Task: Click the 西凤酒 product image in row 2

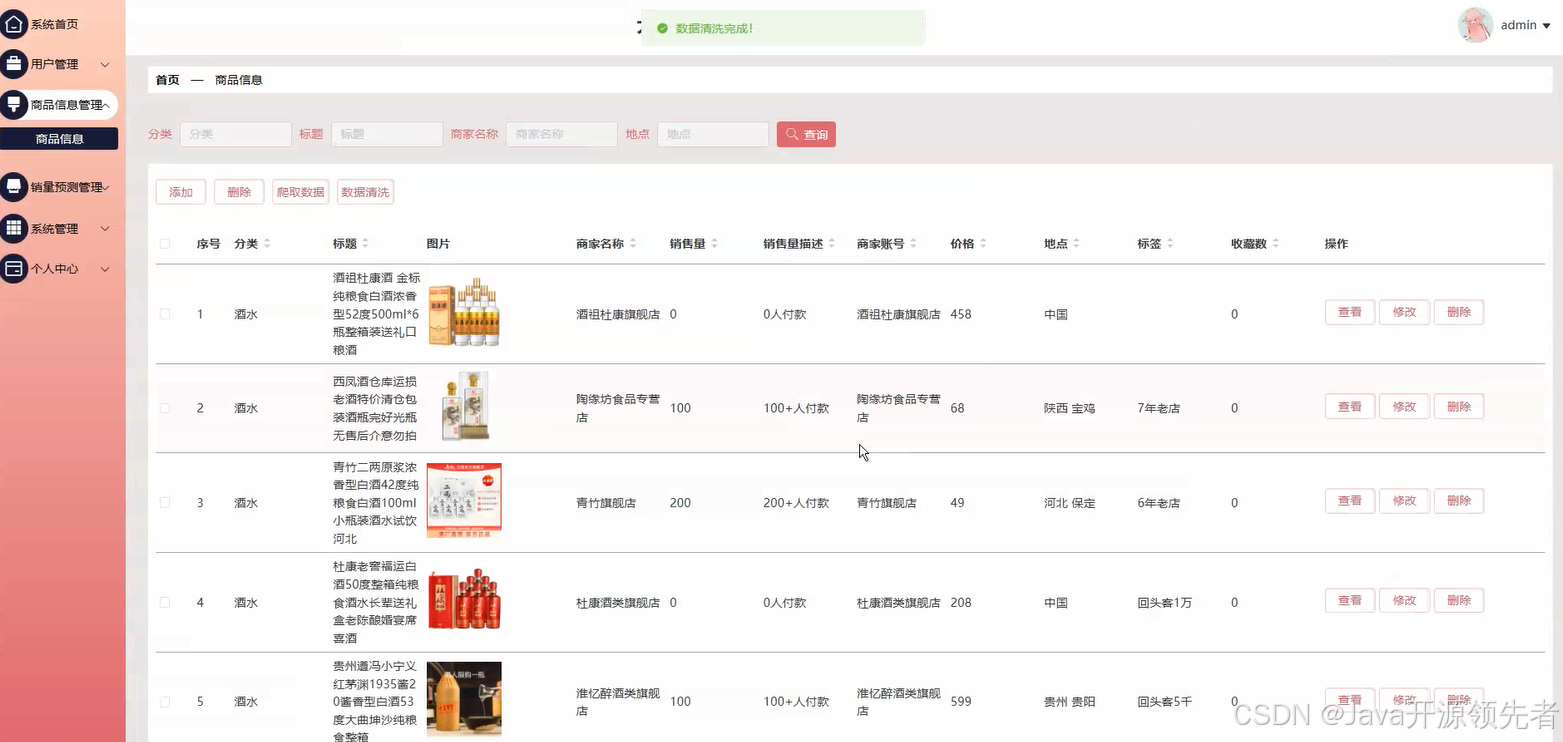Action: [x=464, y=407]
